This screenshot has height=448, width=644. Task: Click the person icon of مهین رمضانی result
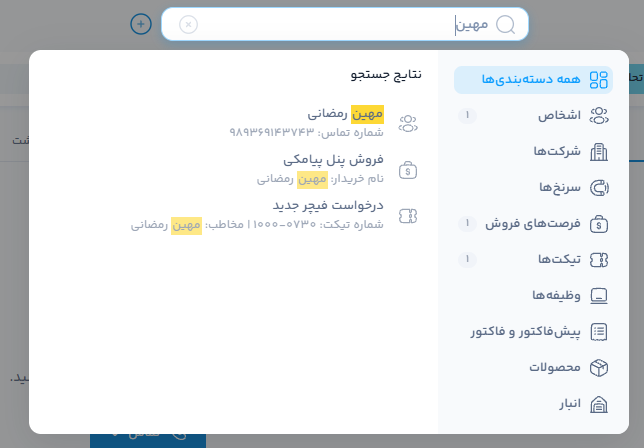[408, 124]
